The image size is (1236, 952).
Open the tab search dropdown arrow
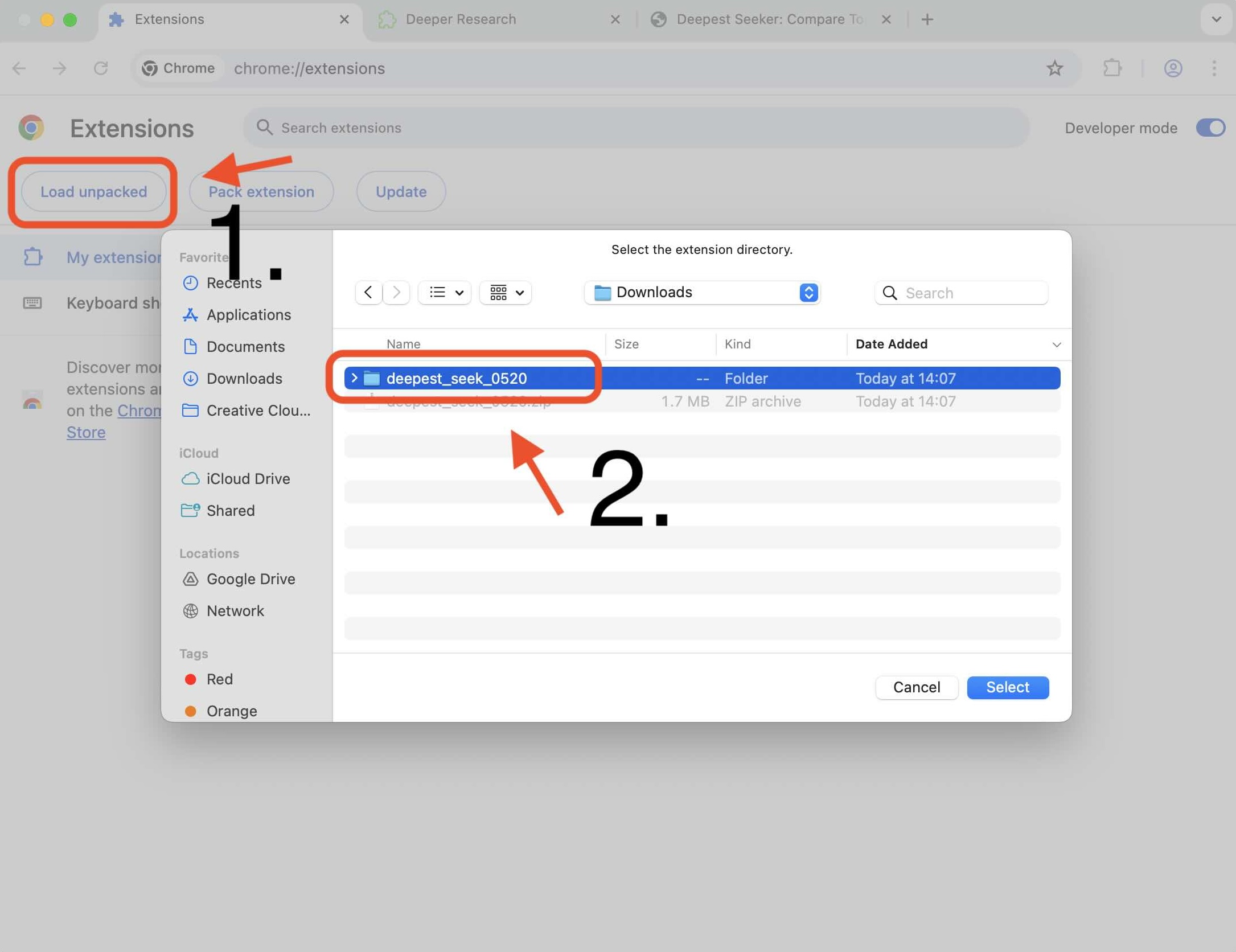(x=1216, y=19)
